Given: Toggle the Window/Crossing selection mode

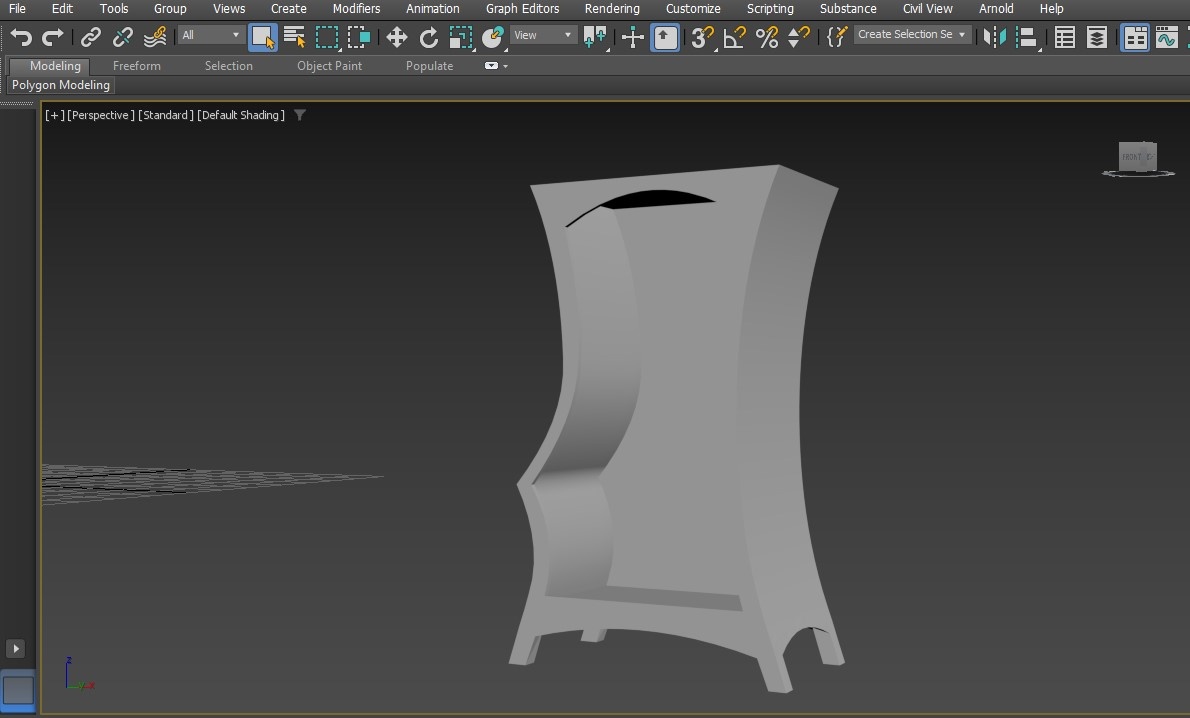Looking at the screenshot, I should pyautogui.click(x=359, y=37).
